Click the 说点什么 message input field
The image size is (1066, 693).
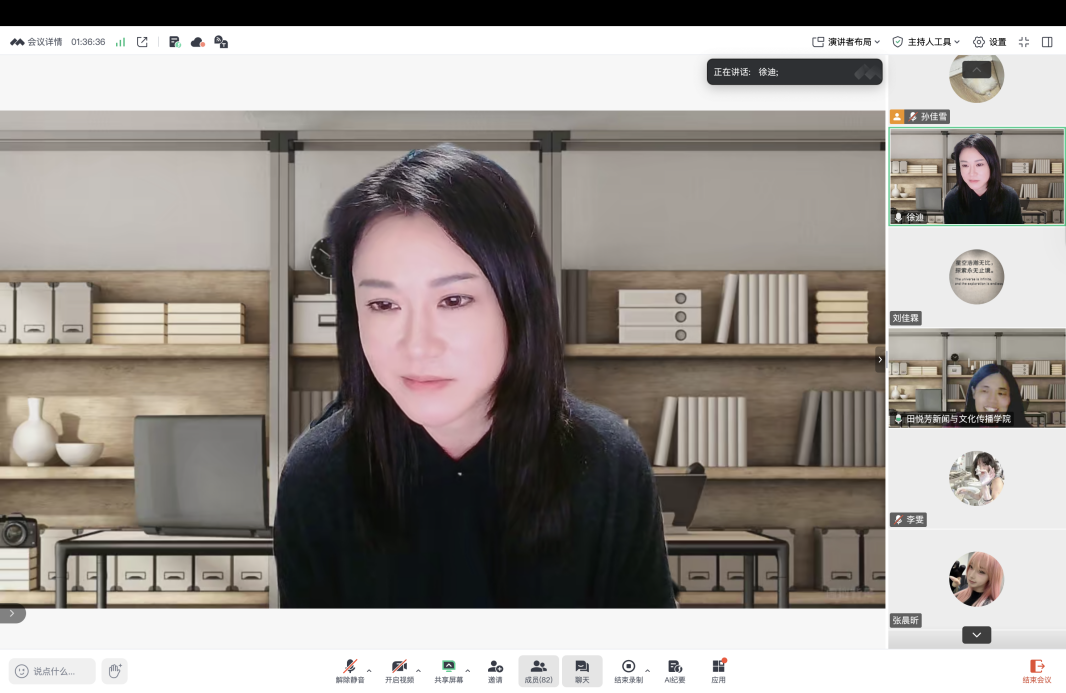[53, 671]
